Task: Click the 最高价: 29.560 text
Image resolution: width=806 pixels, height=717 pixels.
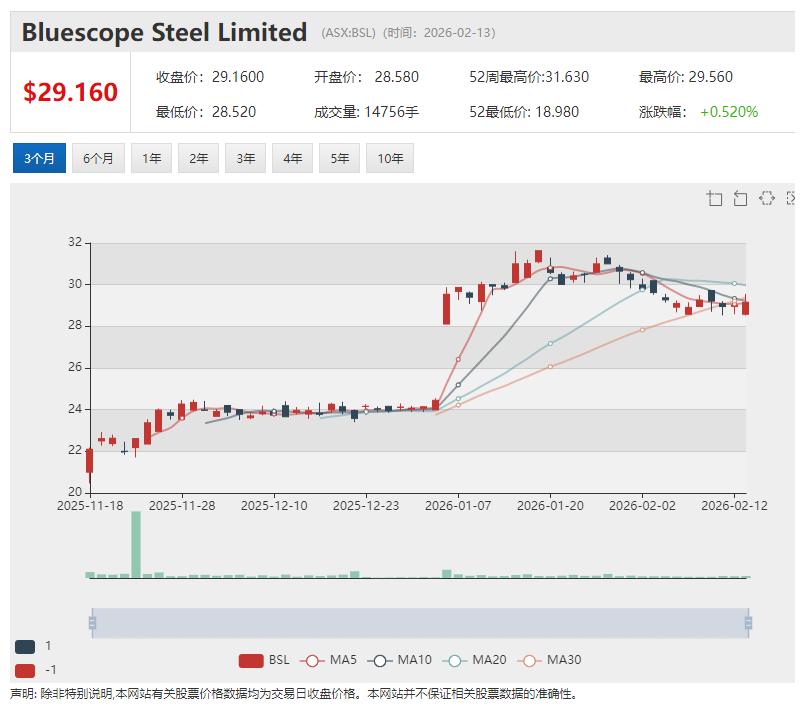Action: (686, 77)
